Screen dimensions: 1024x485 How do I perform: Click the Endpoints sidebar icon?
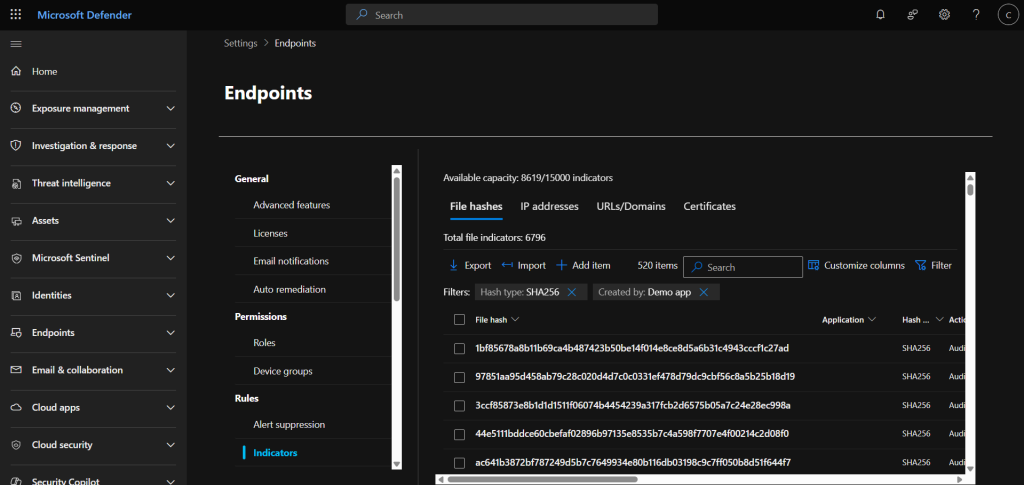(x=17, y=333)
